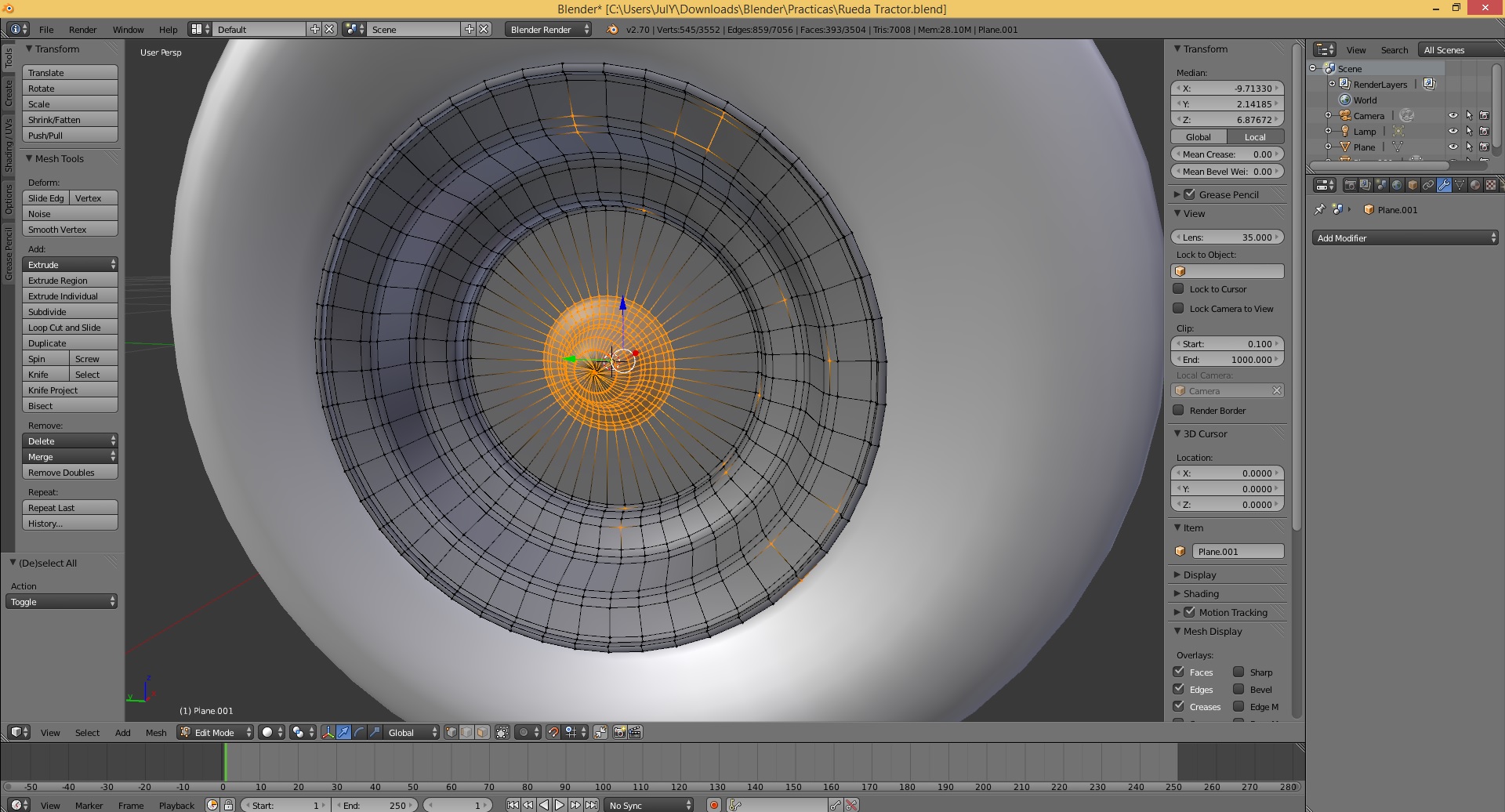
Task: Click the Material tab sphere icon
Action: point(1475,185)
